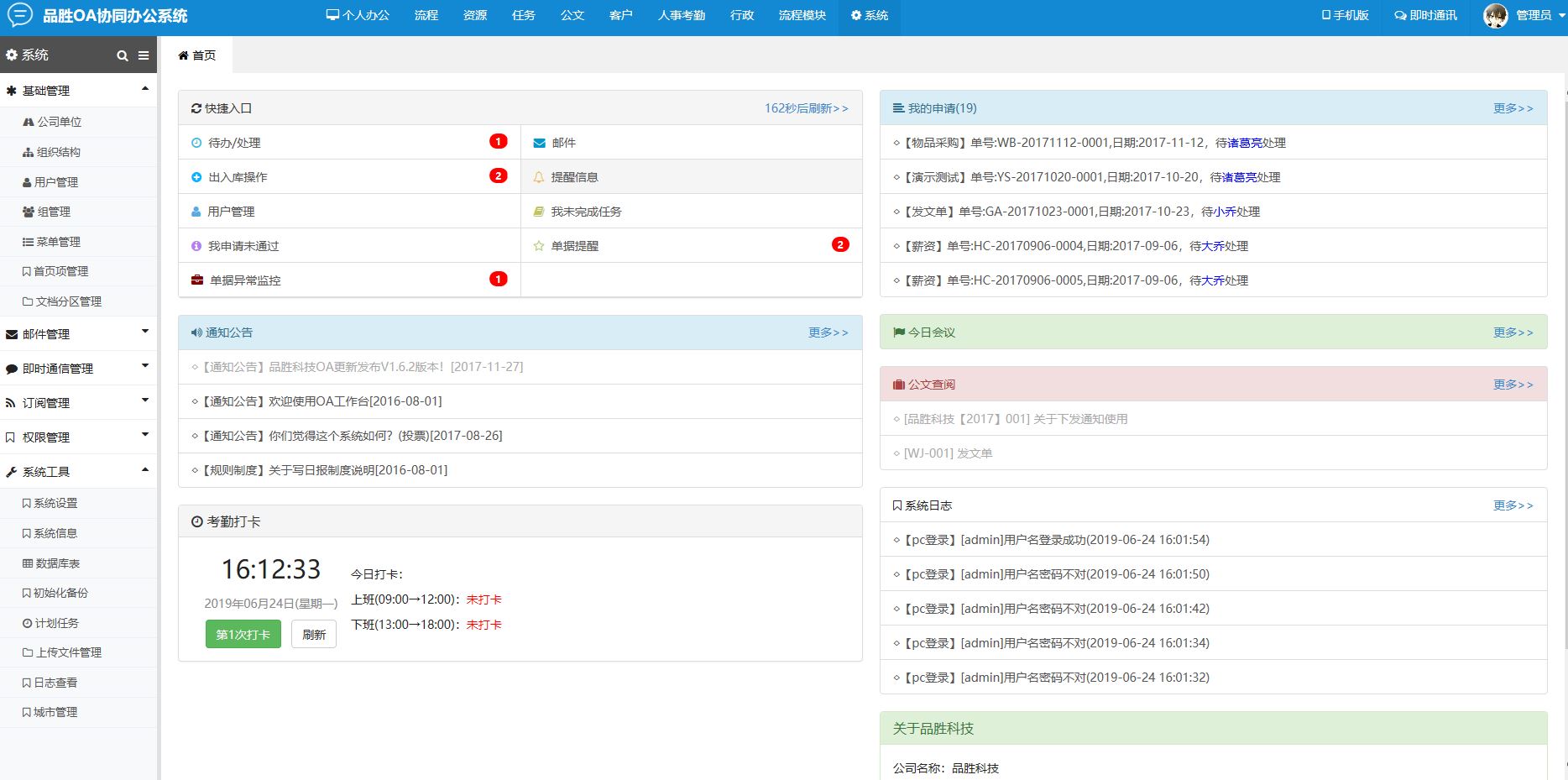The image size is (1568, 780).
Task: Click the red badge on 待办/处理
Action: coord(499,141)
